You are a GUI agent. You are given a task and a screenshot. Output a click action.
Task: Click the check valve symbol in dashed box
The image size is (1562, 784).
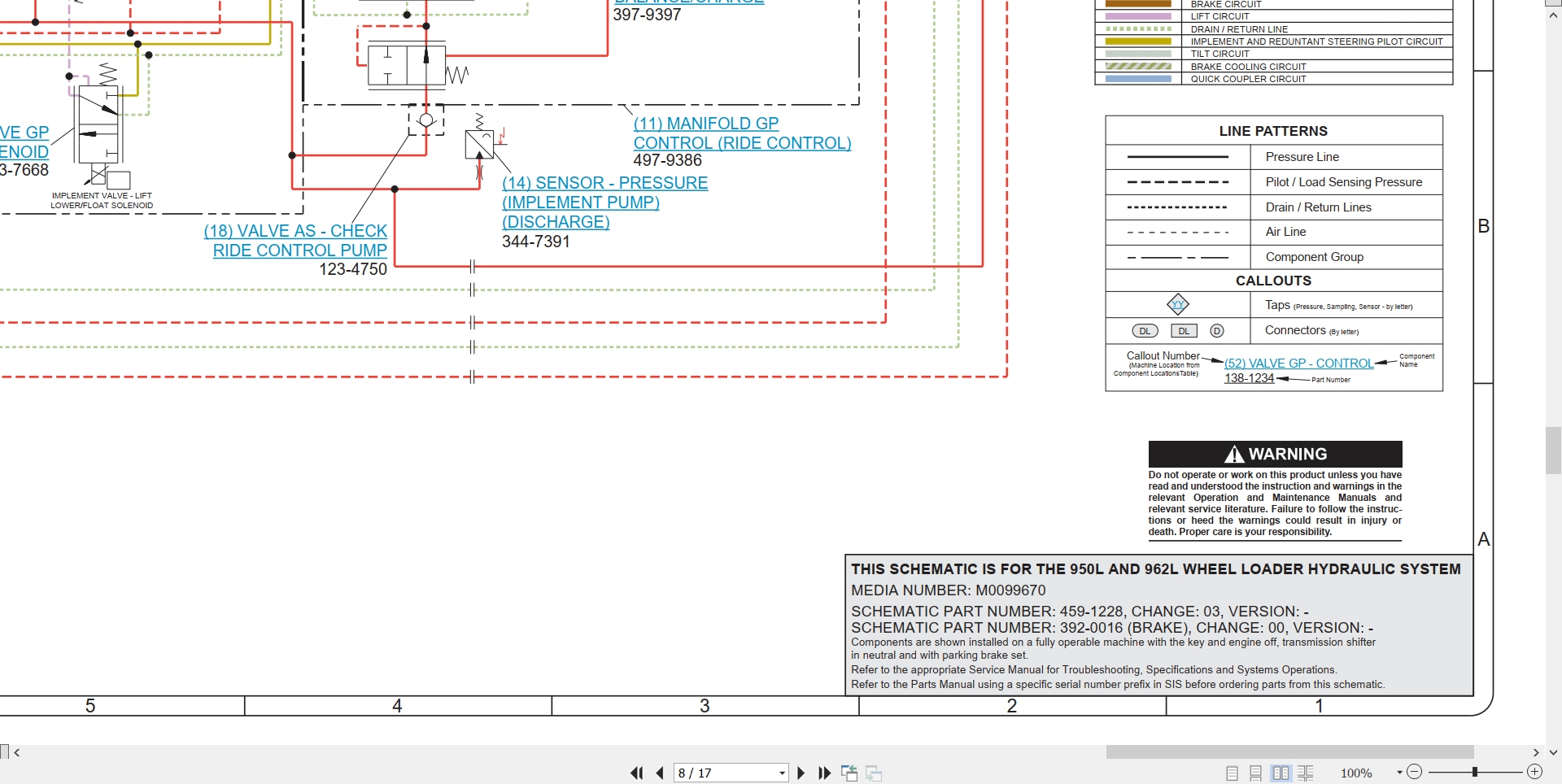[x=426, y=120]
